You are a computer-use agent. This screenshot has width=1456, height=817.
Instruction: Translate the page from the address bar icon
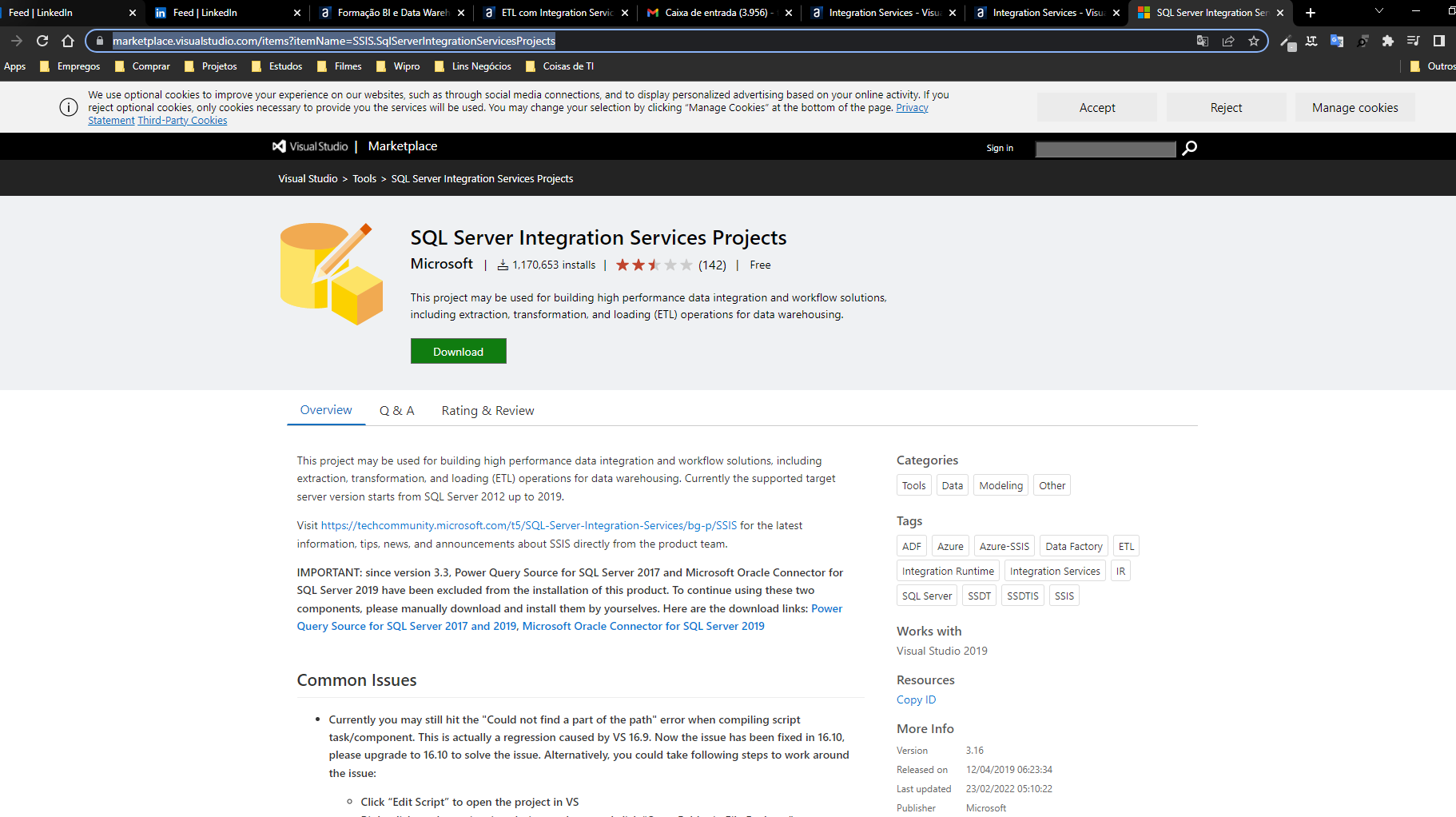(1202, 41)
